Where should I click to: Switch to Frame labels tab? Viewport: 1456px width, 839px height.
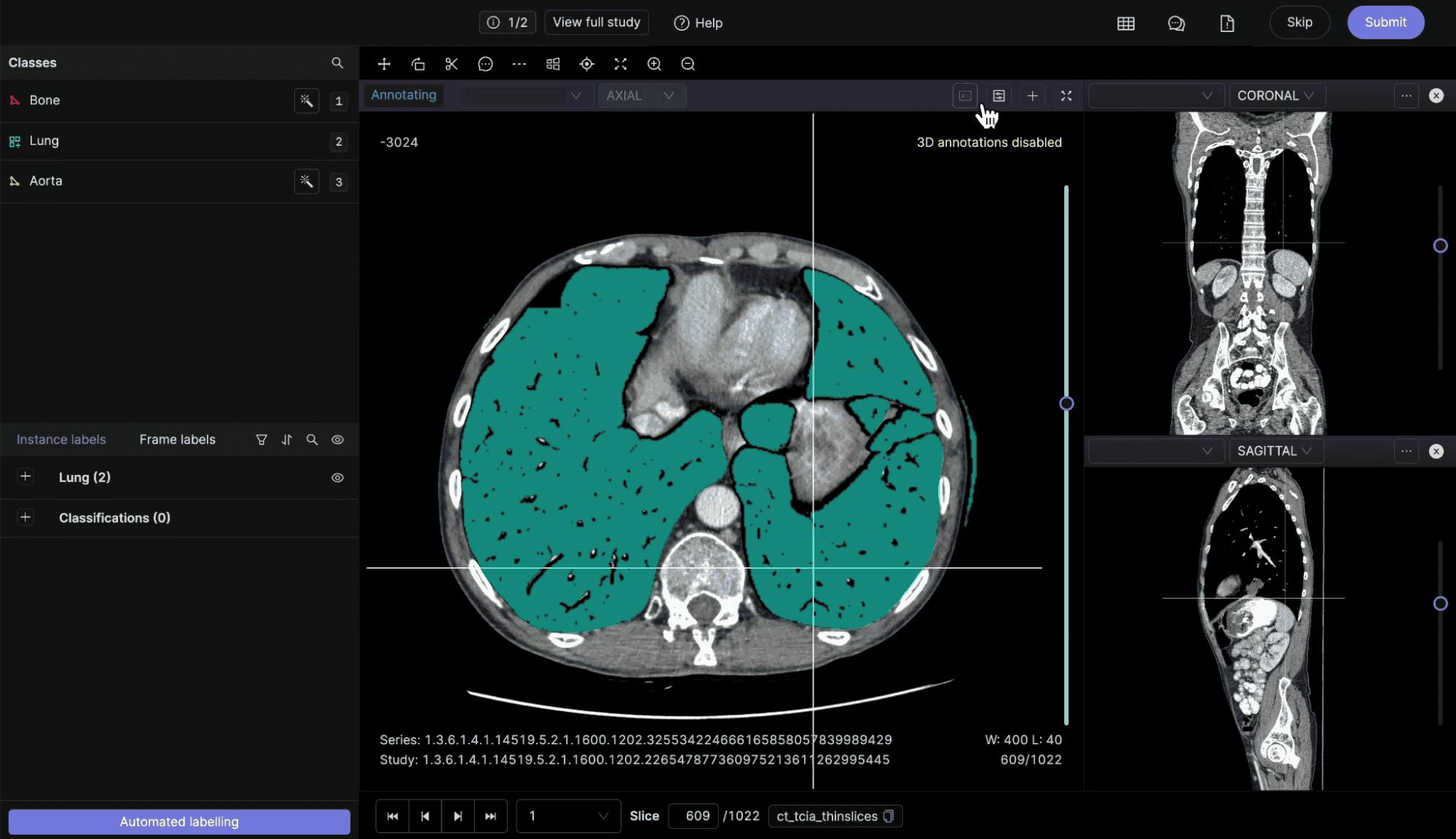(x=177, y=439)
